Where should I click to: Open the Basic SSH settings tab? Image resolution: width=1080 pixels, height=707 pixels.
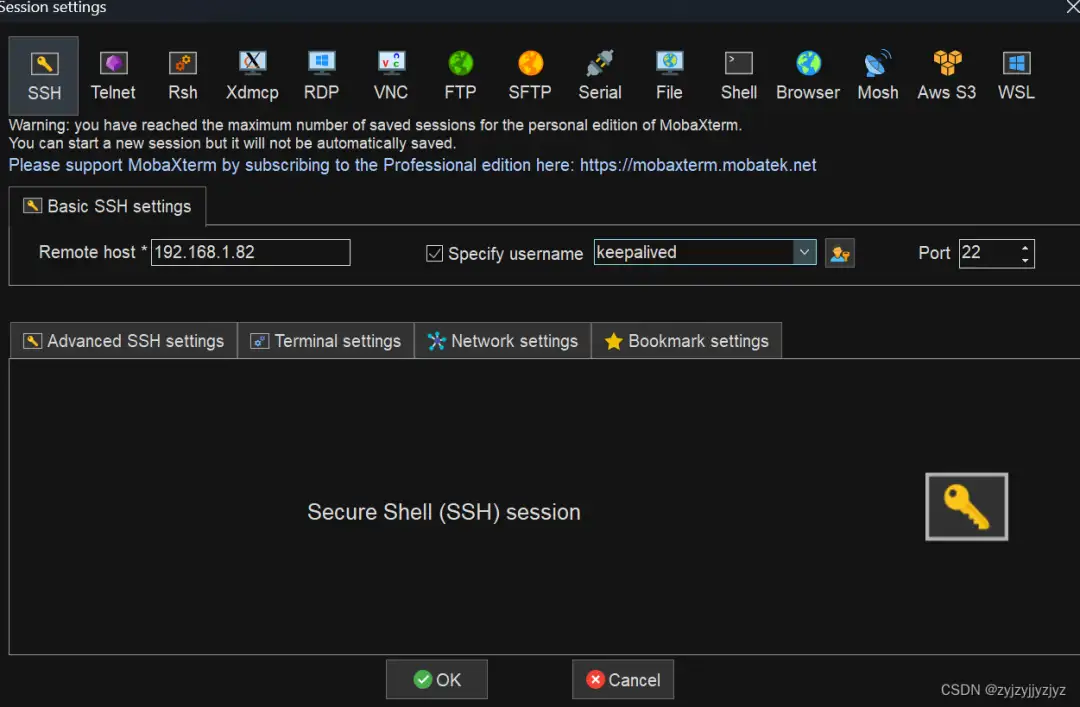107,206
